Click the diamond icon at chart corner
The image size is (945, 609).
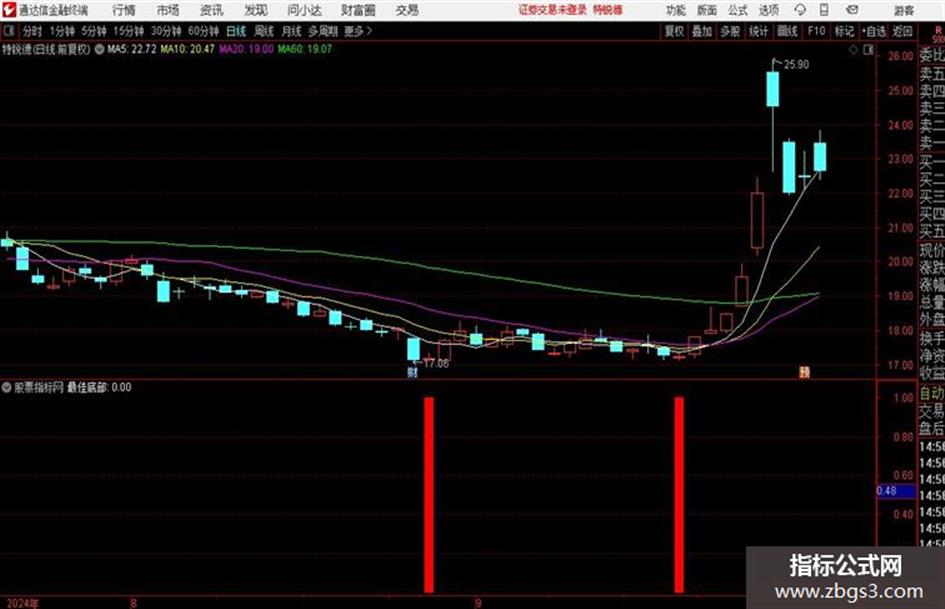point(853,51)
